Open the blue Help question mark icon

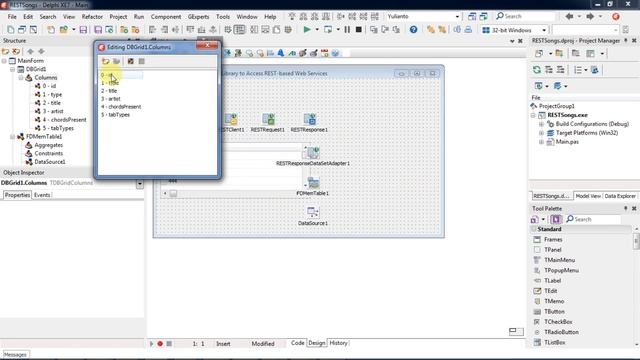tap(413, 29)
